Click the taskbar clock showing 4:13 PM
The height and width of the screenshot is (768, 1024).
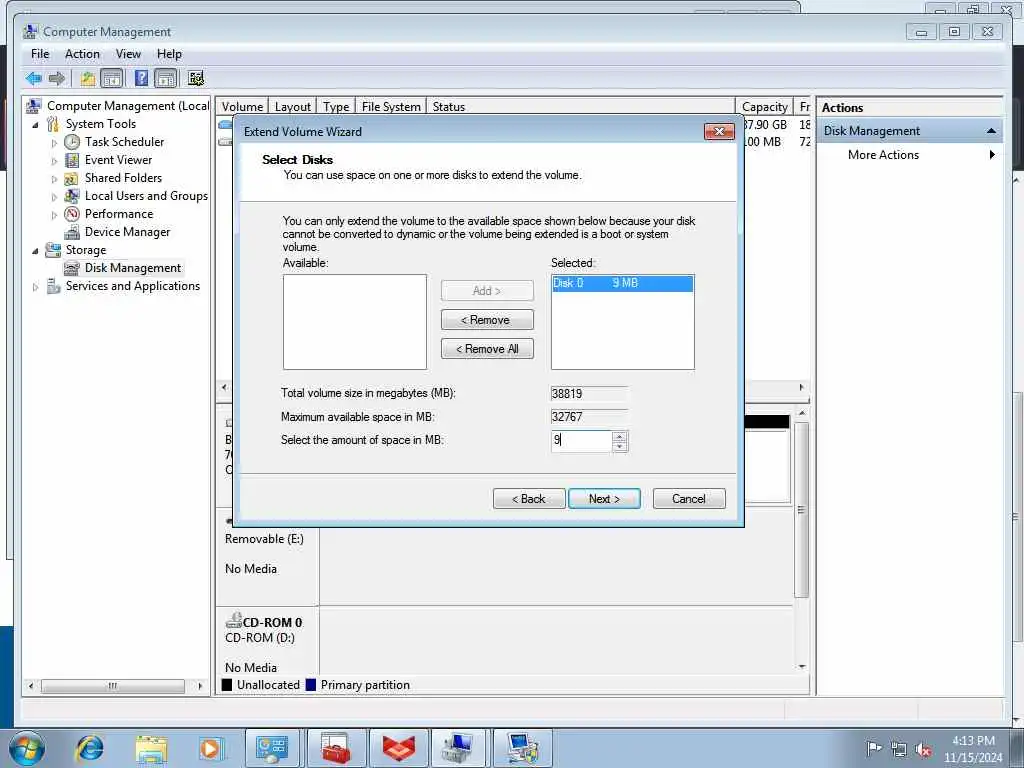973,749
